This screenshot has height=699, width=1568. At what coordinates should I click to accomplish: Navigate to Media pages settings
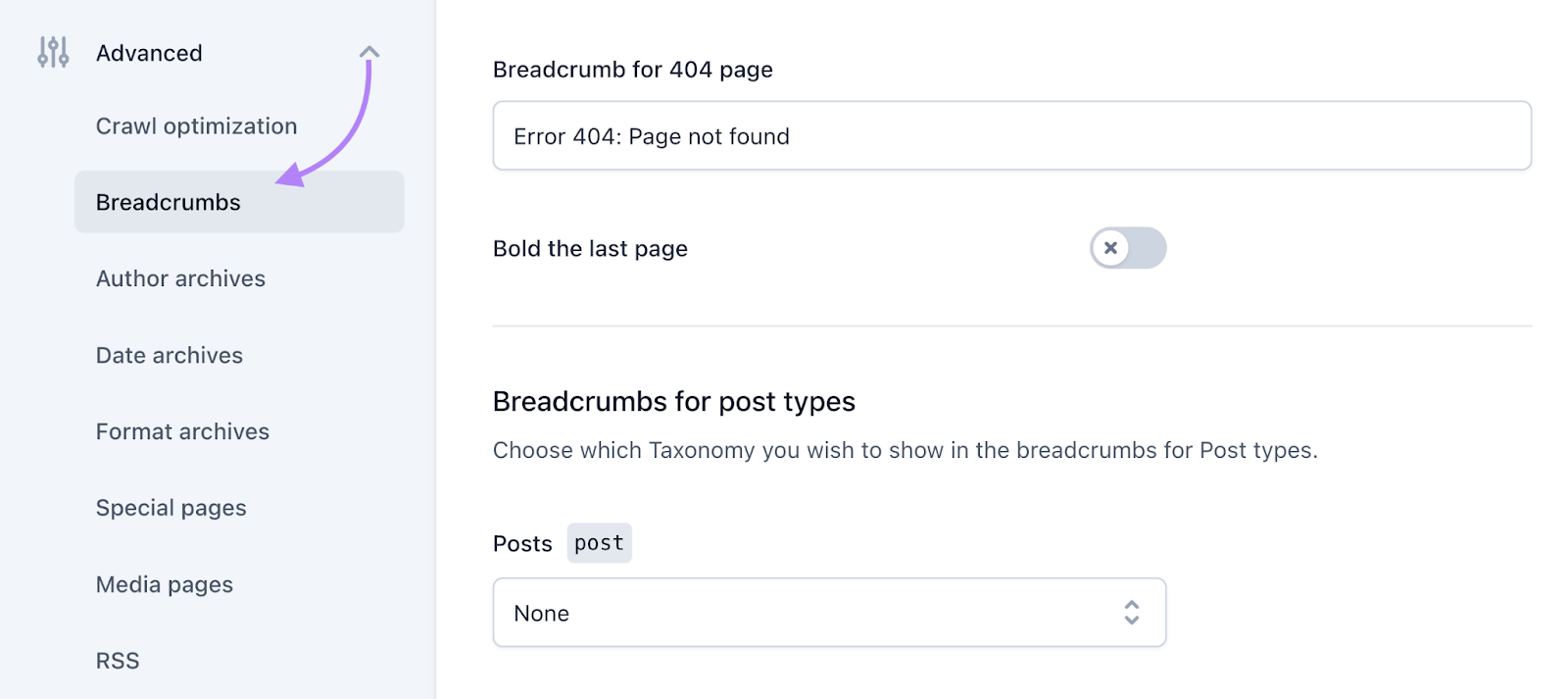pyautogui.click(x=164, y=584)
